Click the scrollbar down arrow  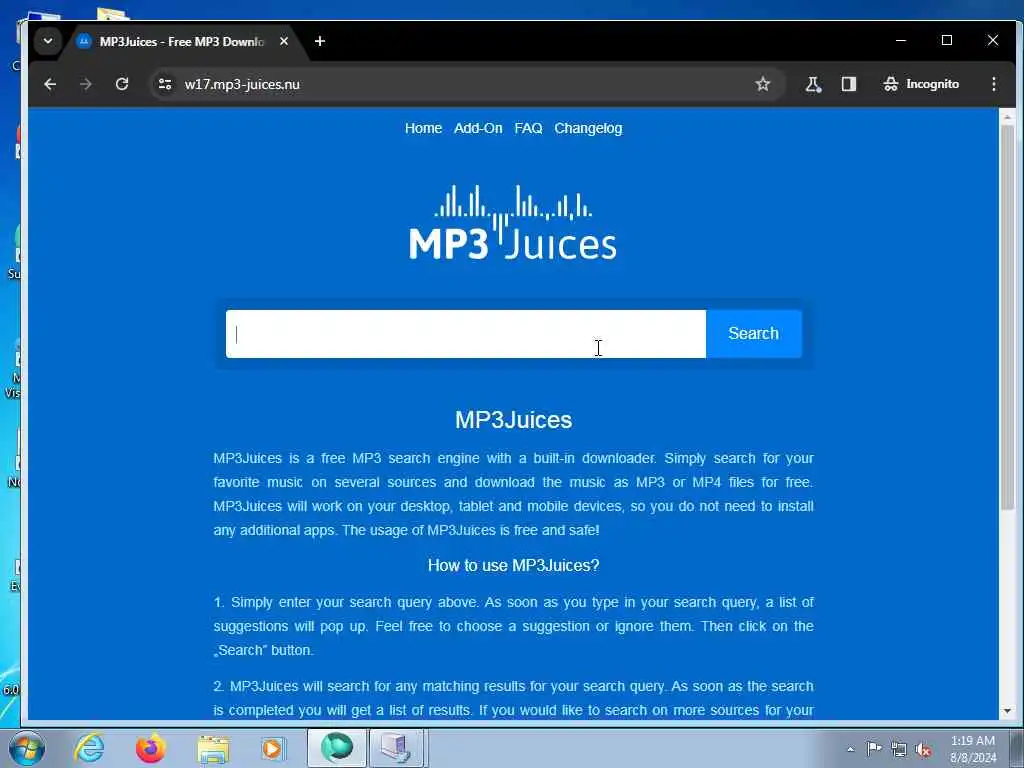pos(1007,711)
